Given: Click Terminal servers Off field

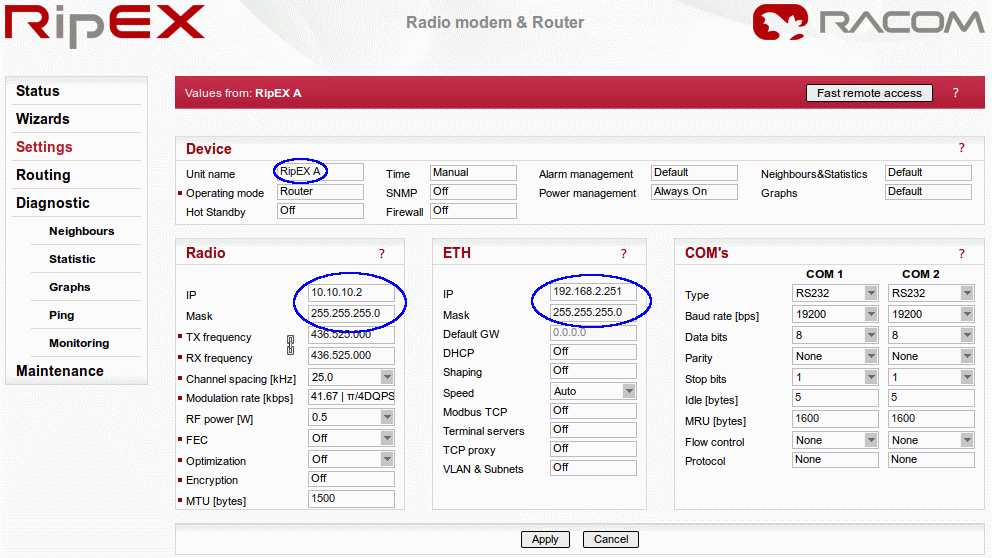Looking at the screenshot, I should tap(593, 430).
